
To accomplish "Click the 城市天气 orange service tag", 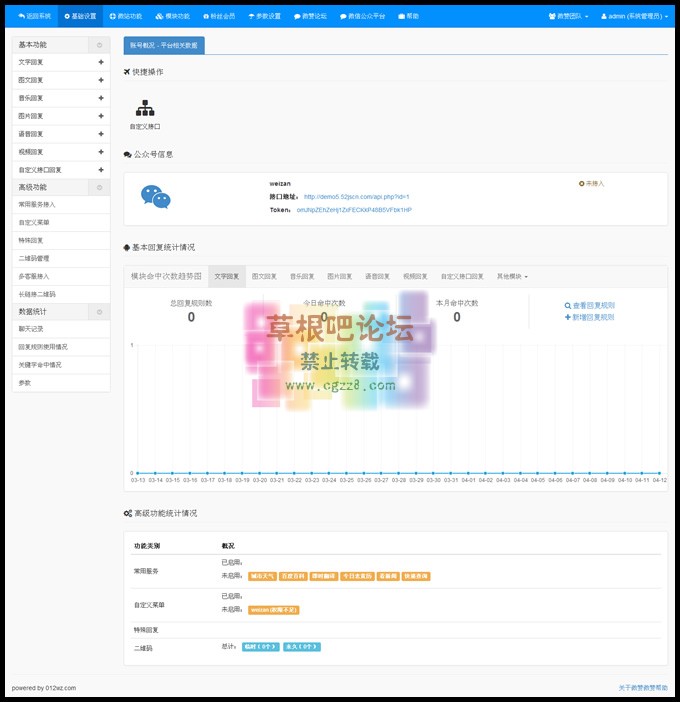I will [262, 576].
